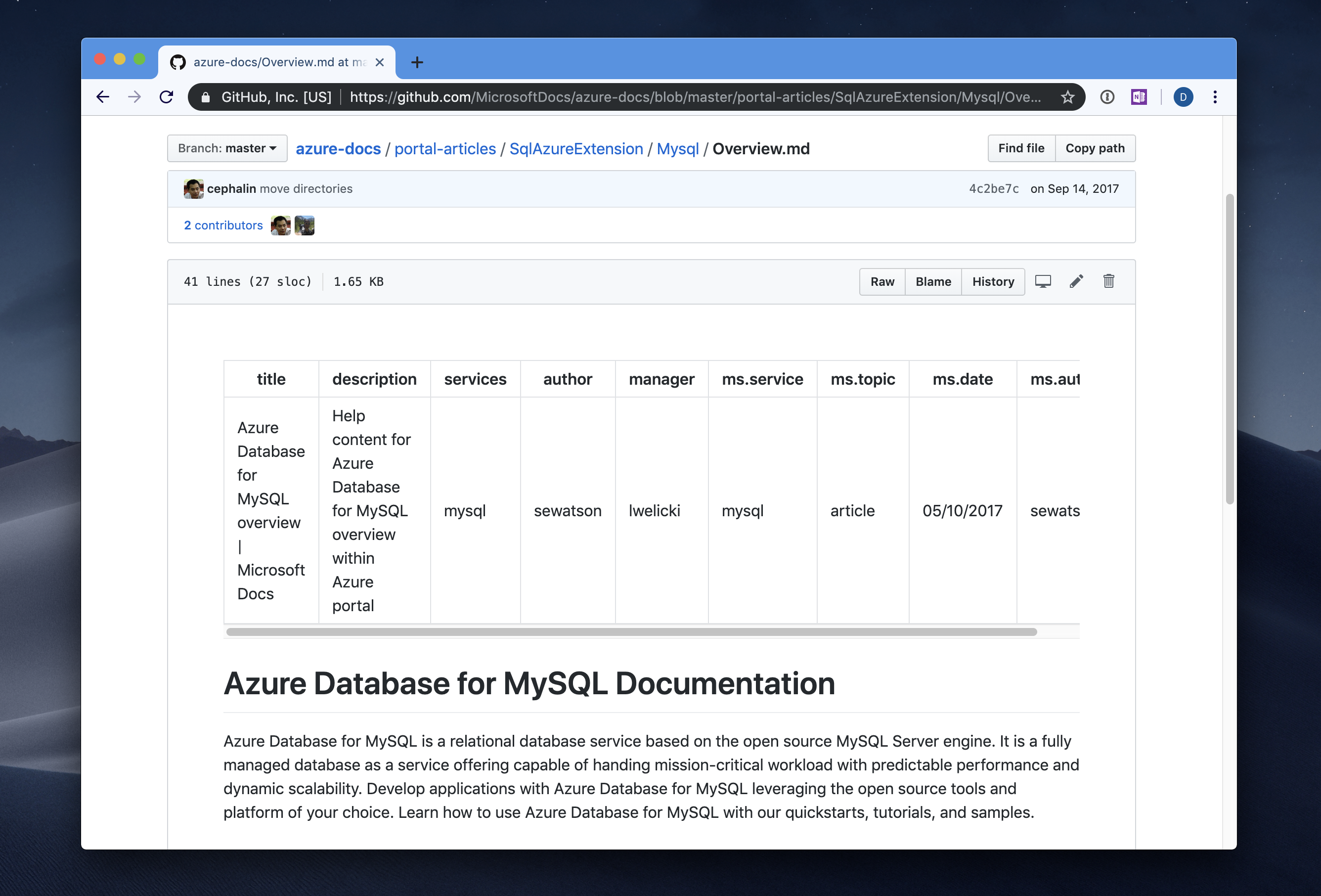This screenshot has height=896, width=1321.
Task: Click the 'description' column header
Action: pyautogui.click(x=374, y=379)
